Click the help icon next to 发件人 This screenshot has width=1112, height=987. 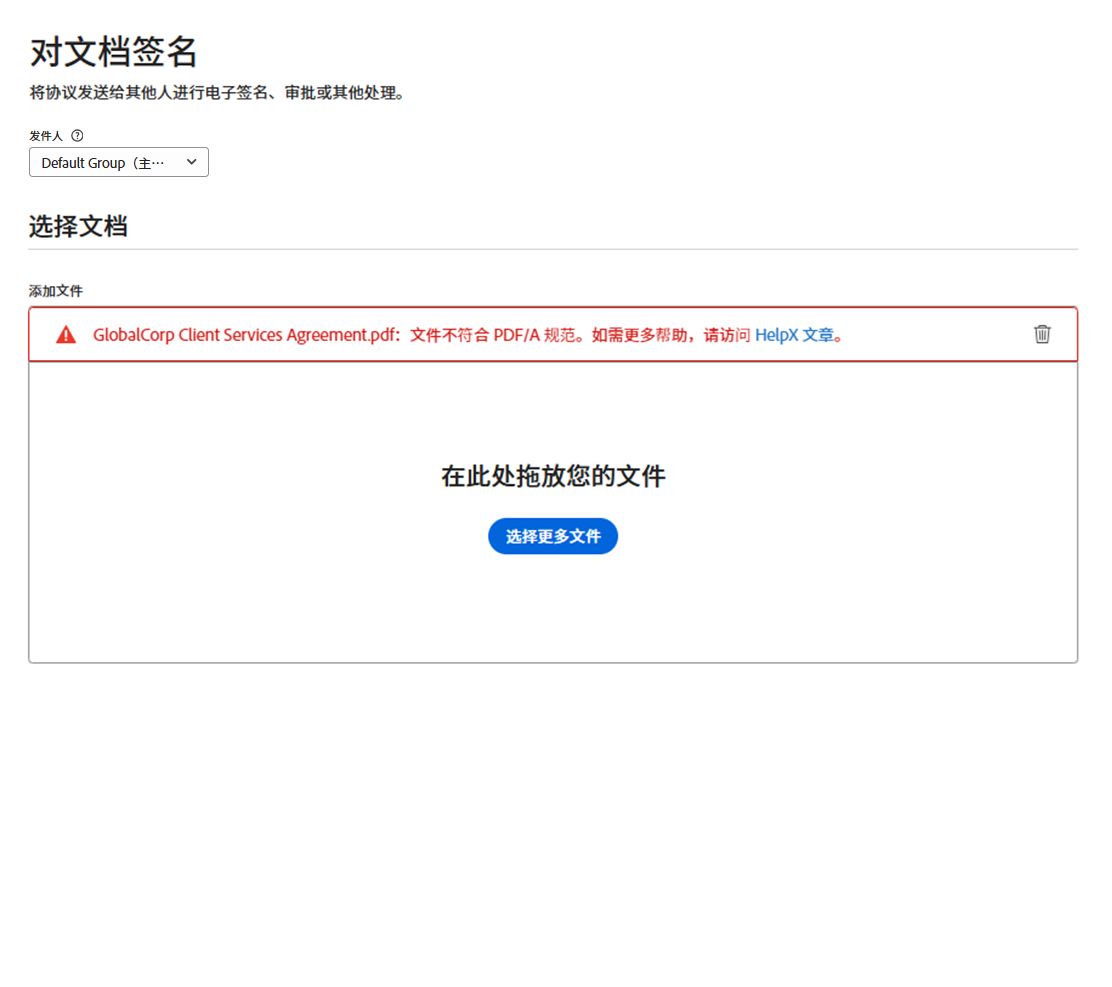[x=77, y=135]
